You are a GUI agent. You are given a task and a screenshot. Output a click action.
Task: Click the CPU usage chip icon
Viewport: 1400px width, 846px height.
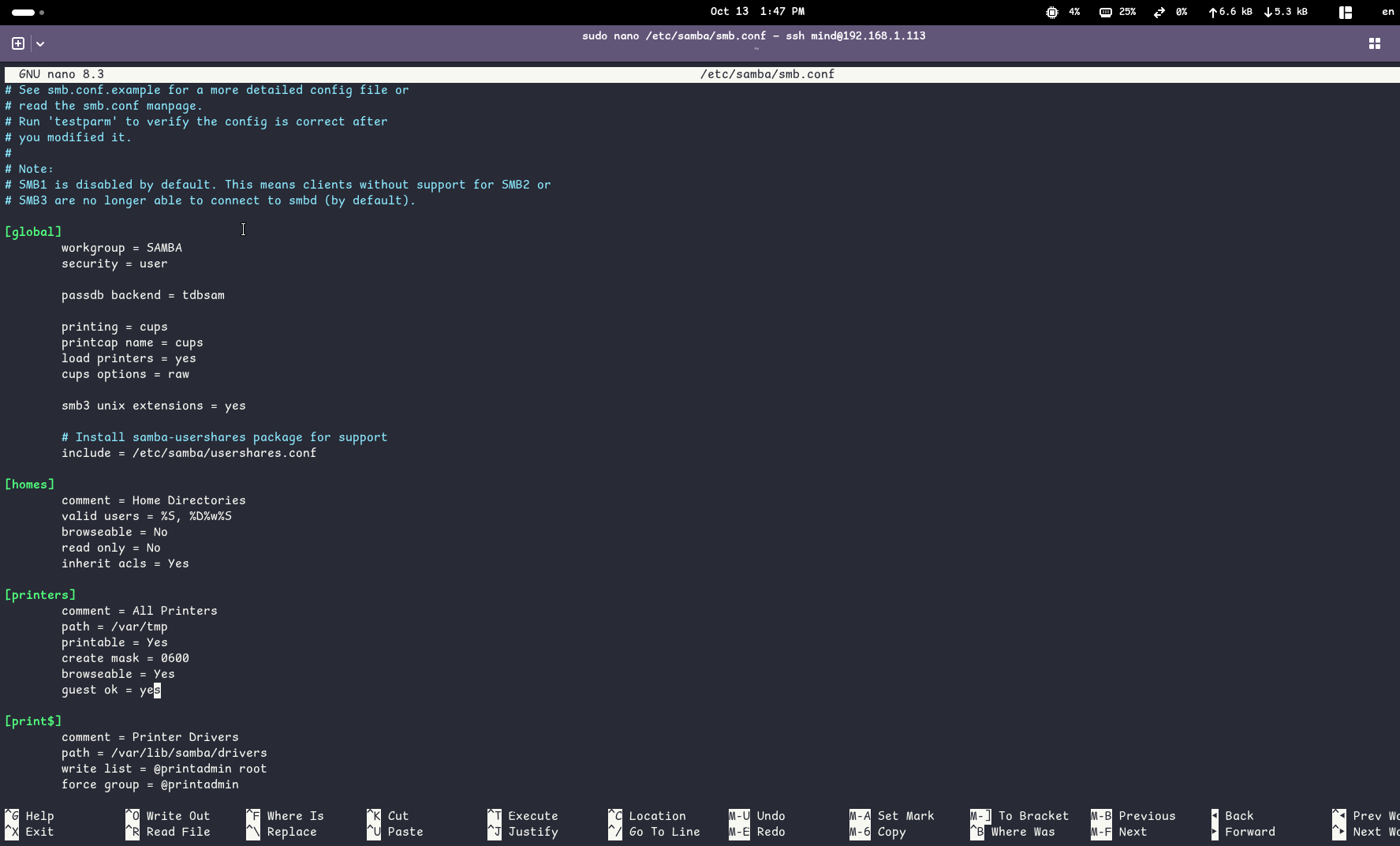pos(1051,12)
